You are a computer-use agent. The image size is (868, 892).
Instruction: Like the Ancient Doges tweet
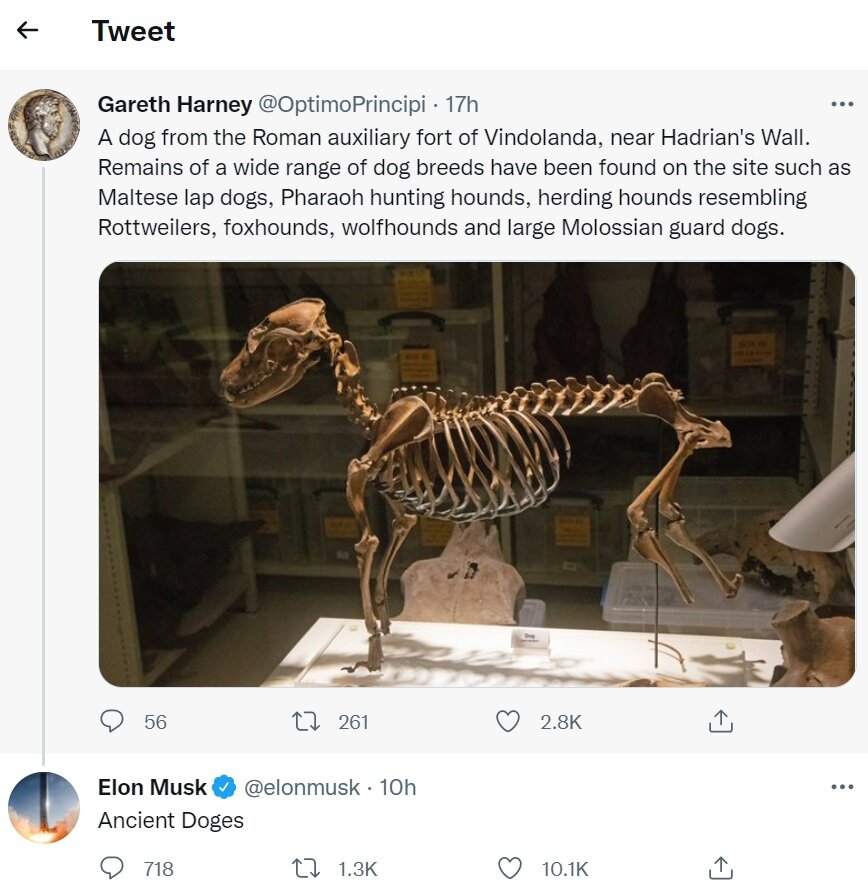coord(509,868)
